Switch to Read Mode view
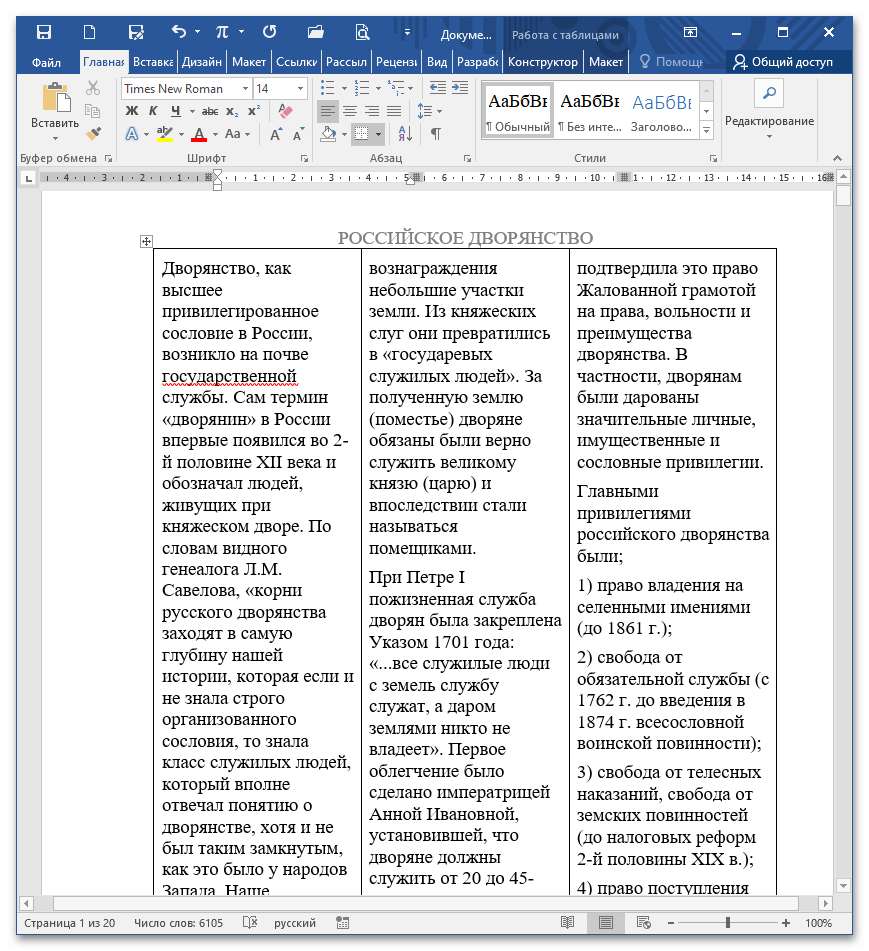869x951 pixels. (x=568, y=922)
